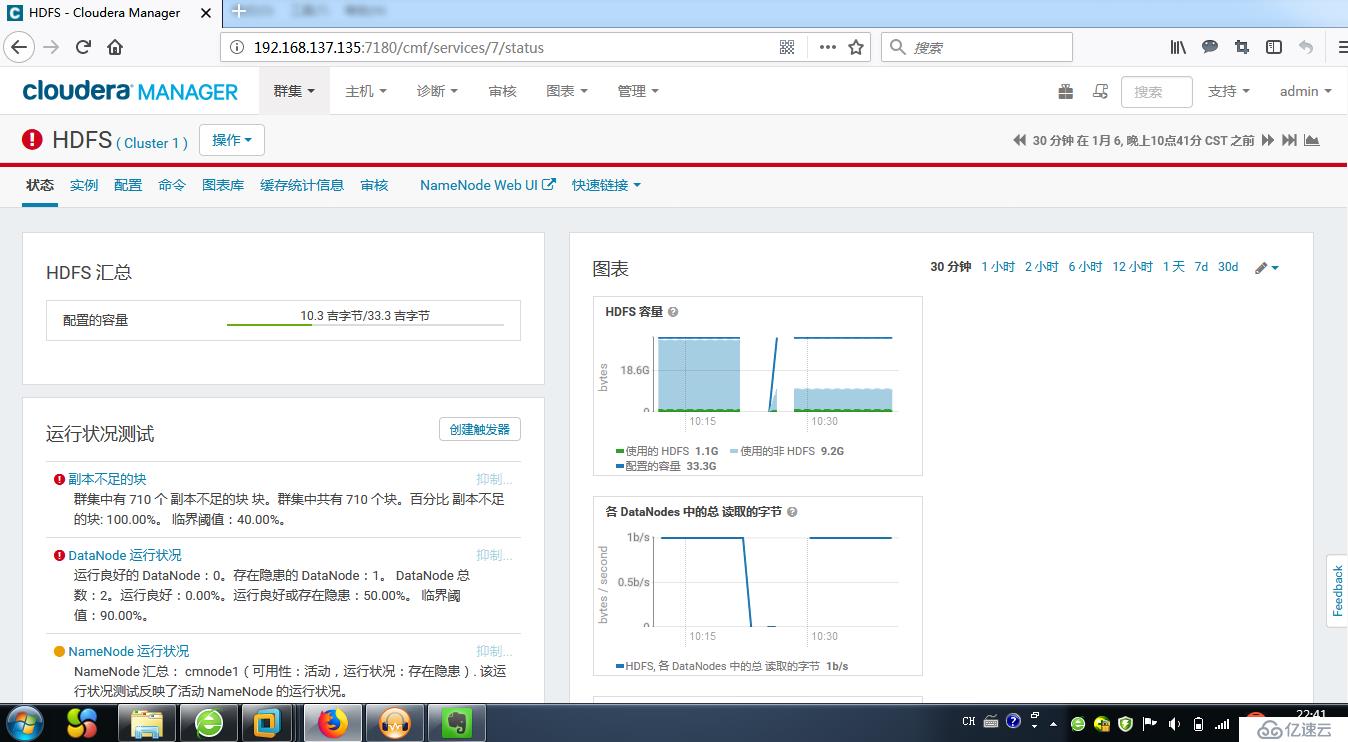Click the help icon beside HDFS 容量 chart title

[673, 312]
